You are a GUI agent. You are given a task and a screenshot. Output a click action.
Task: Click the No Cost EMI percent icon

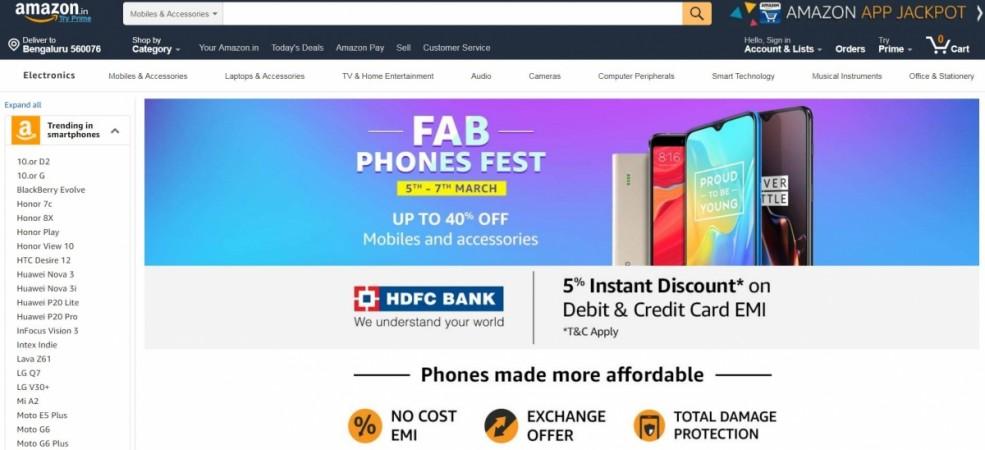365,425
